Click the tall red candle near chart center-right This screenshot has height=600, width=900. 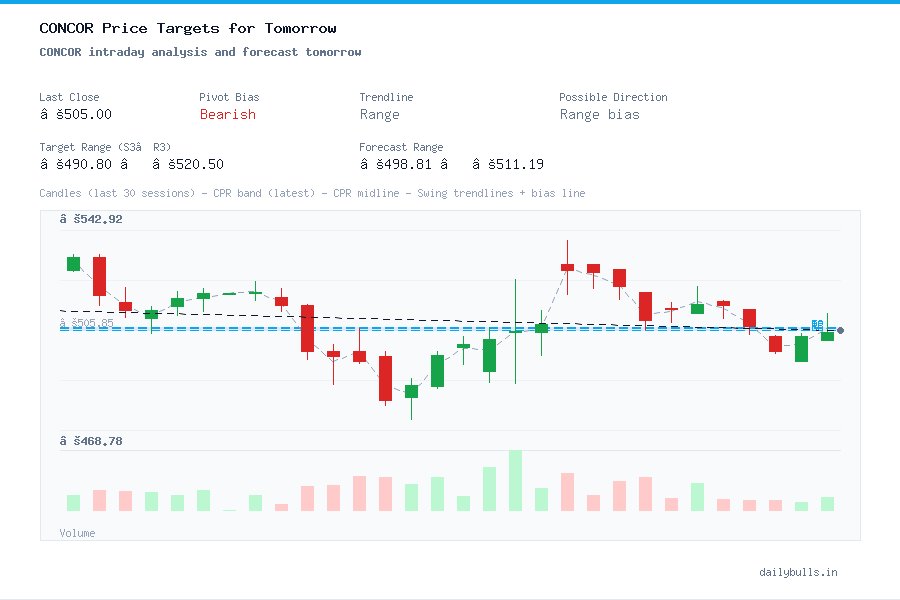645,305
